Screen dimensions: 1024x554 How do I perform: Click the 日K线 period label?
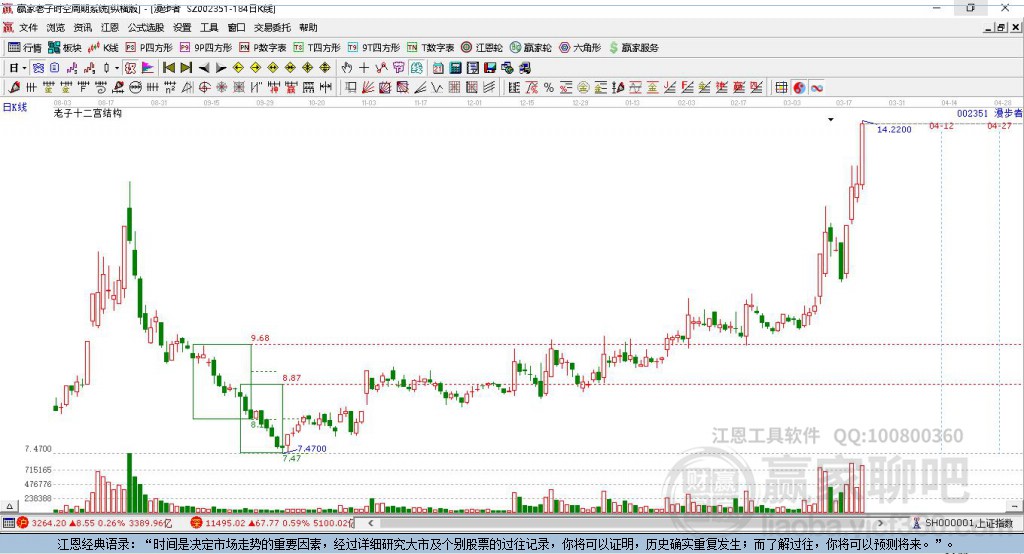[14, 106]
